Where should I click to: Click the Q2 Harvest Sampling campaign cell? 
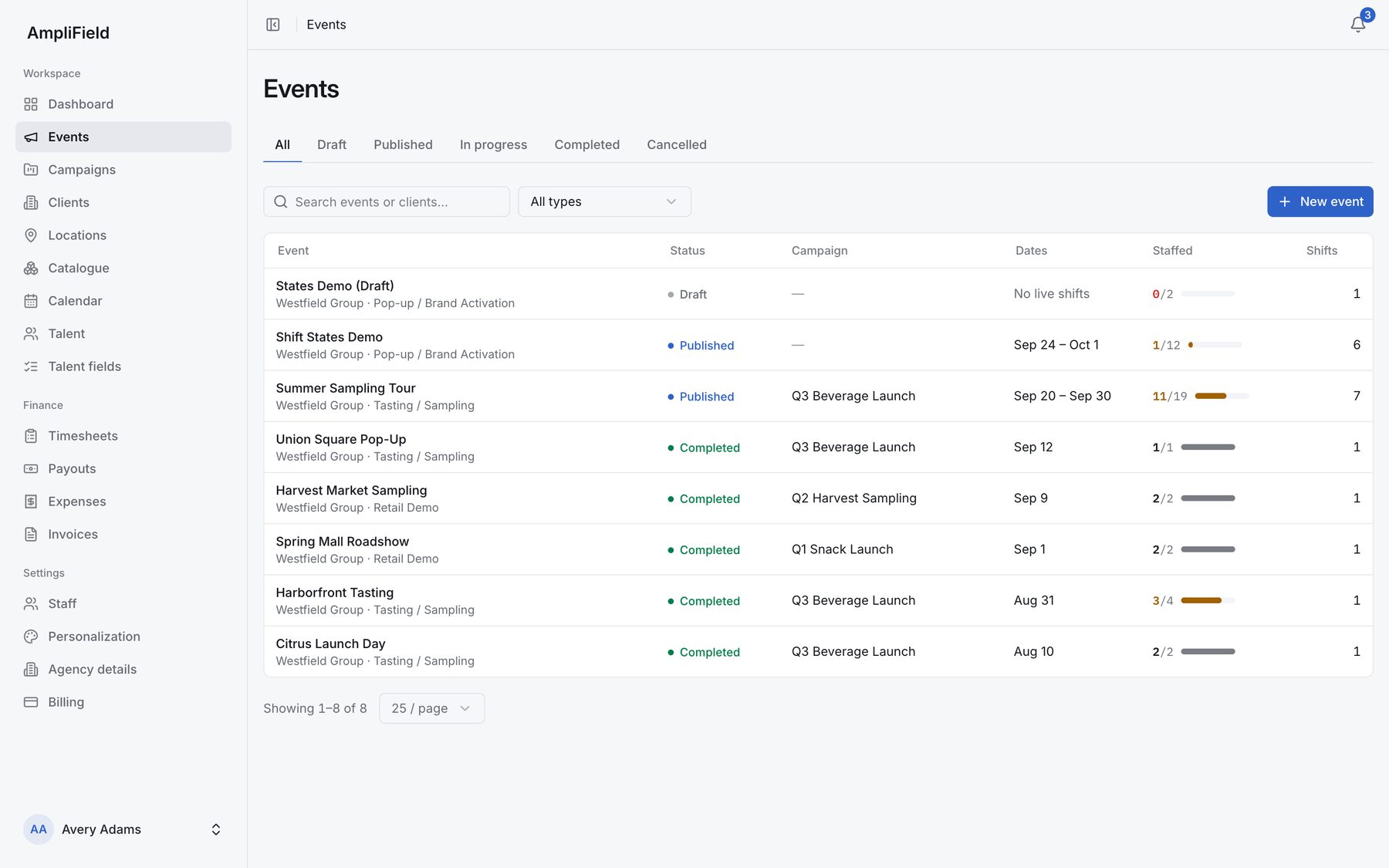coord(854,498)
